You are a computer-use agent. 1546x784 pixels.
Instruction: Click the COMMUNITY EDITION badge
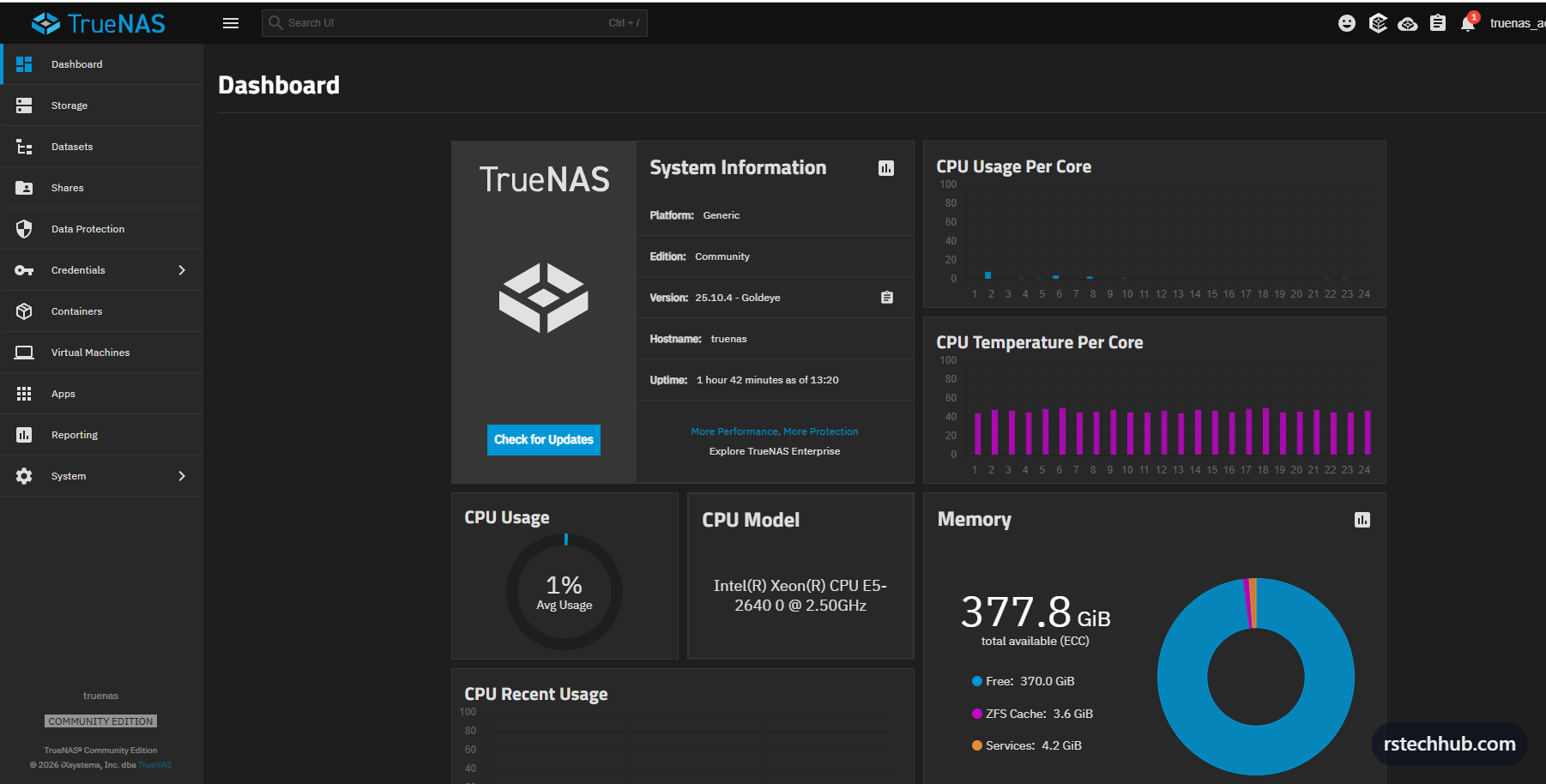coord(101,721)
